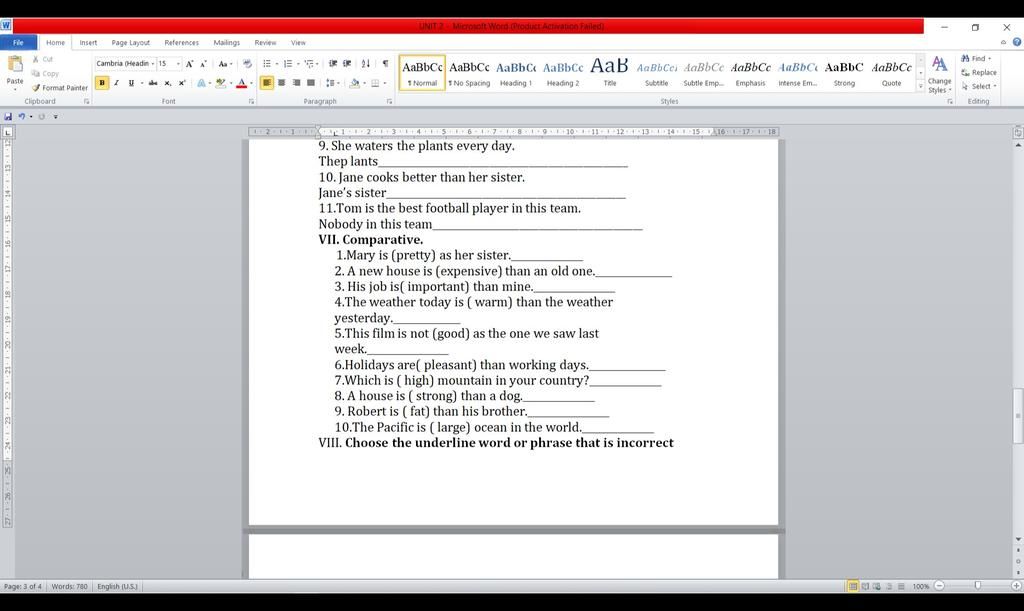Center align the text

[281, 83]
